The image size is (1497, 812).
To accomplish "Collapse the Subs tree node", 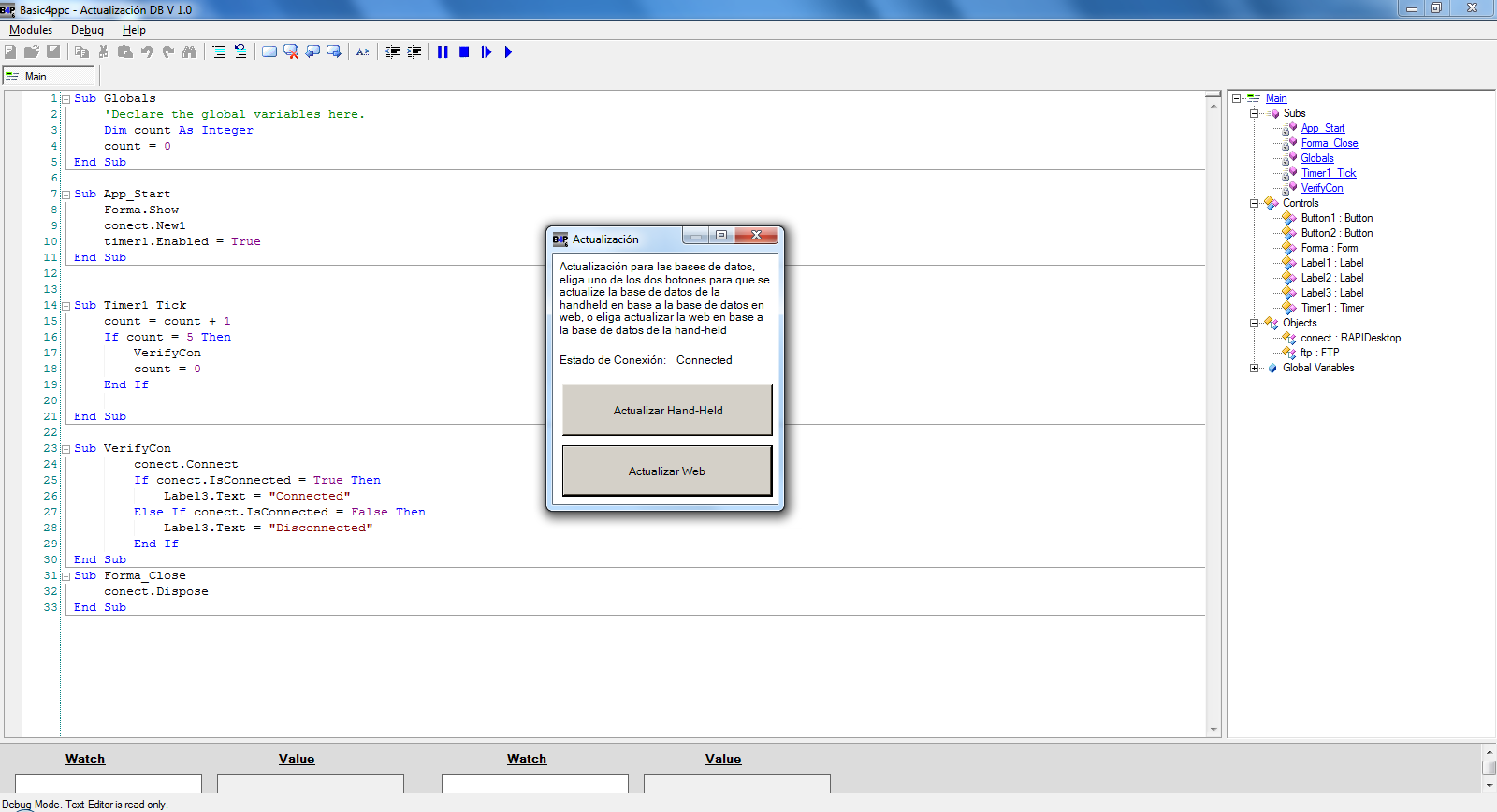I will [x=1255, y=113].
